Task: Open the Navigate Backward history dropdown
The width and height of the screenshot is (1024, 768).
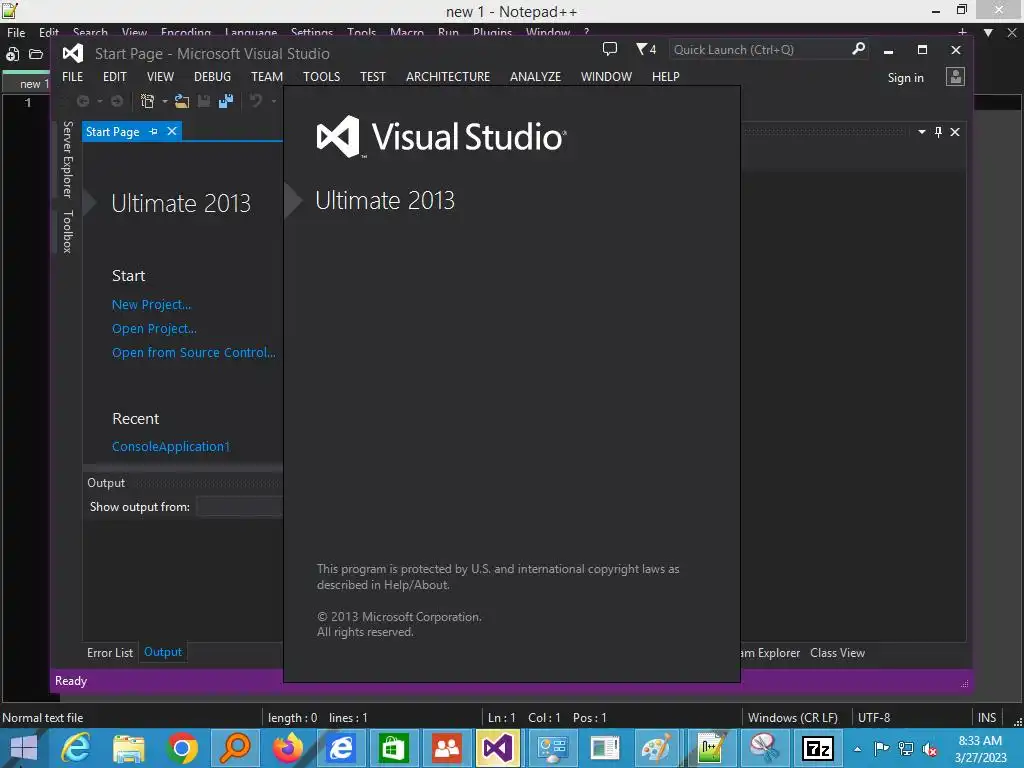Action: tap(100, 101)
